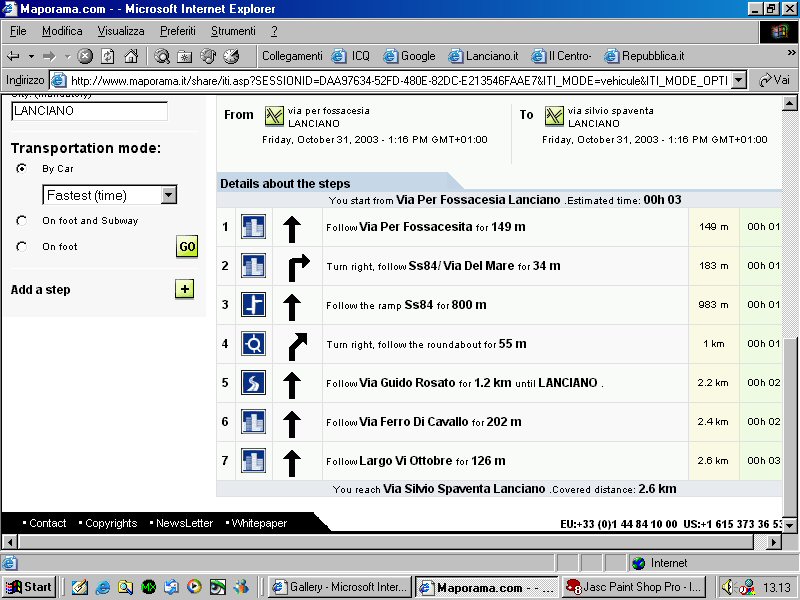The height and width of the screenshot is (600, 800).
Task: Open the Search toolbar icon
Action: (x=162, y=56)
